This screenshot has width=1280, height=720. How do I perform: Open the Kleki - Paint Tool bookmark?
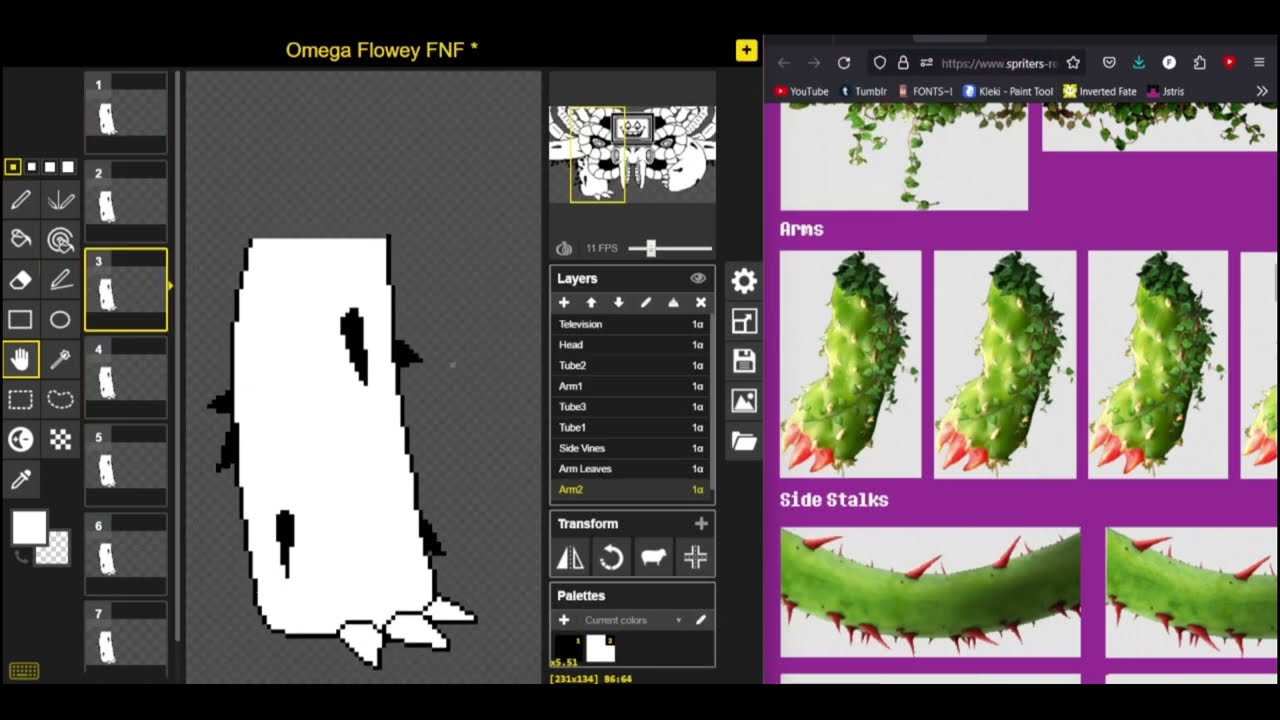(1008, 91)
